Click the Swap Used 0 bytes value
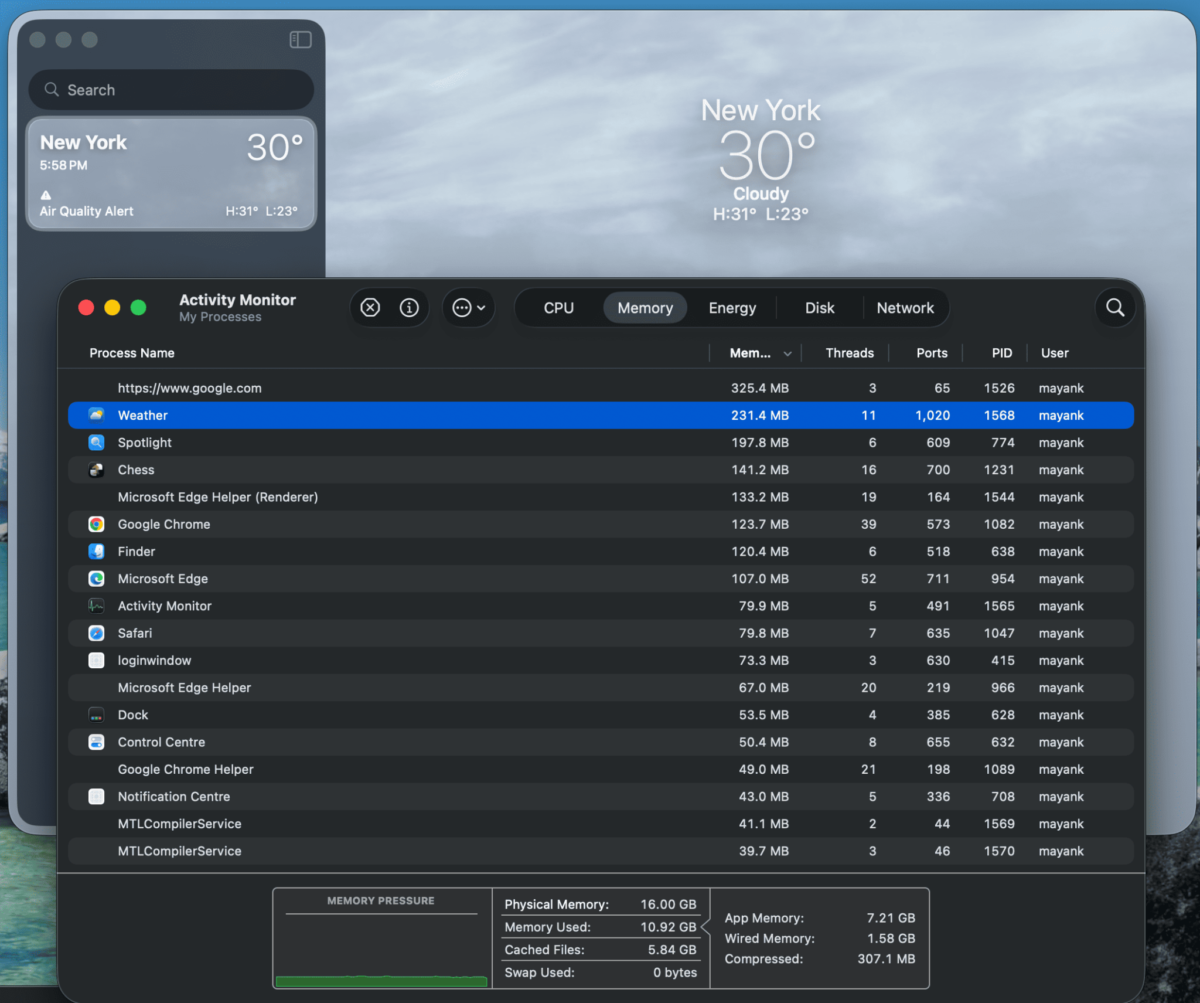1200x1003 pixels. pyautogui.click(x=675, y=973)
